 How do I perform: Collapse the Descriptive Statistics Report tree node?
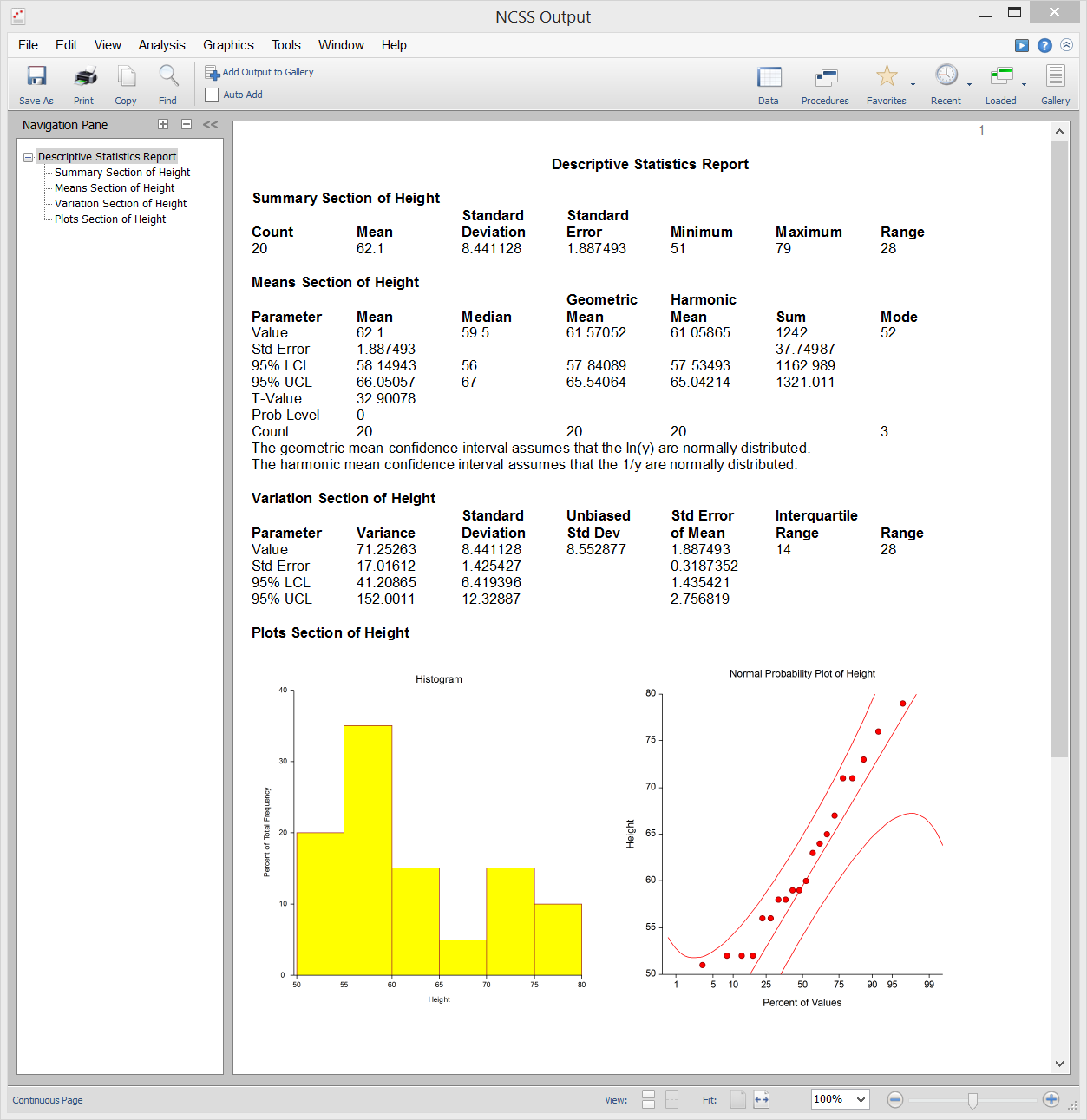[29, 157]
